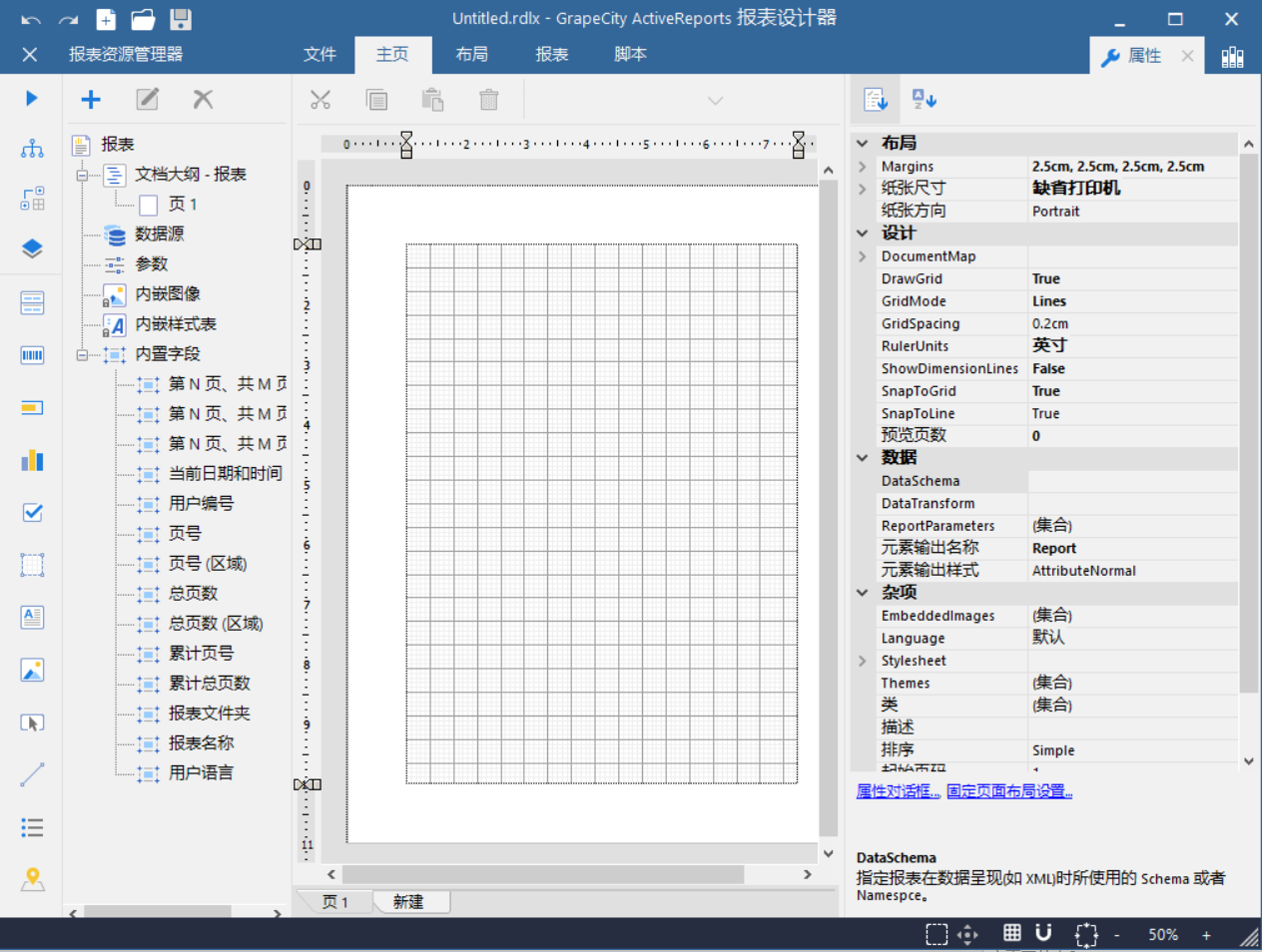Image resolution: width=1262 pixels, height=952 pixels.
Task: Select the 当前日期和时间 field
Action: pos(226,473)
